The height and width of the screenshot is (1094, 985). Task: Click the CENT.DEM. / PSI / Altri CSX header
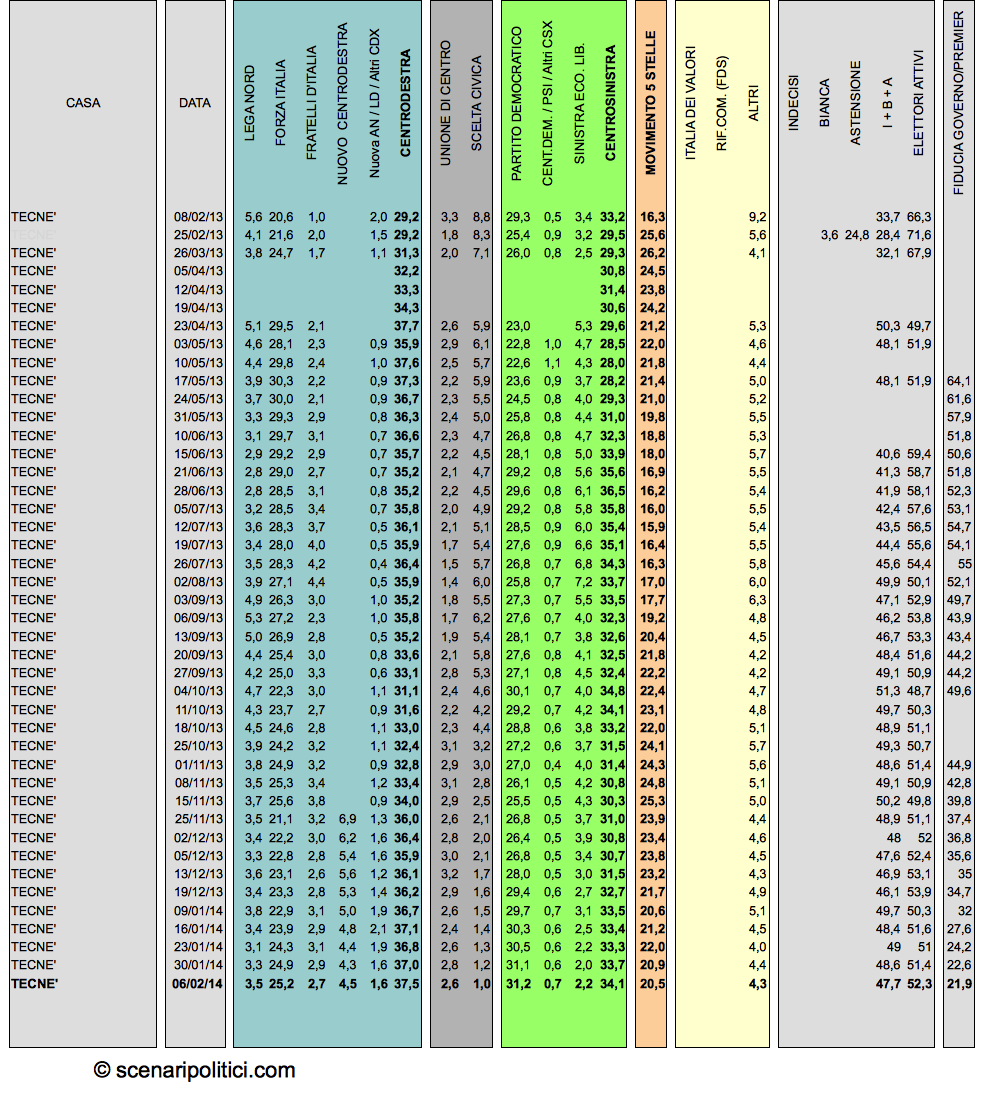tap(547, 103)
